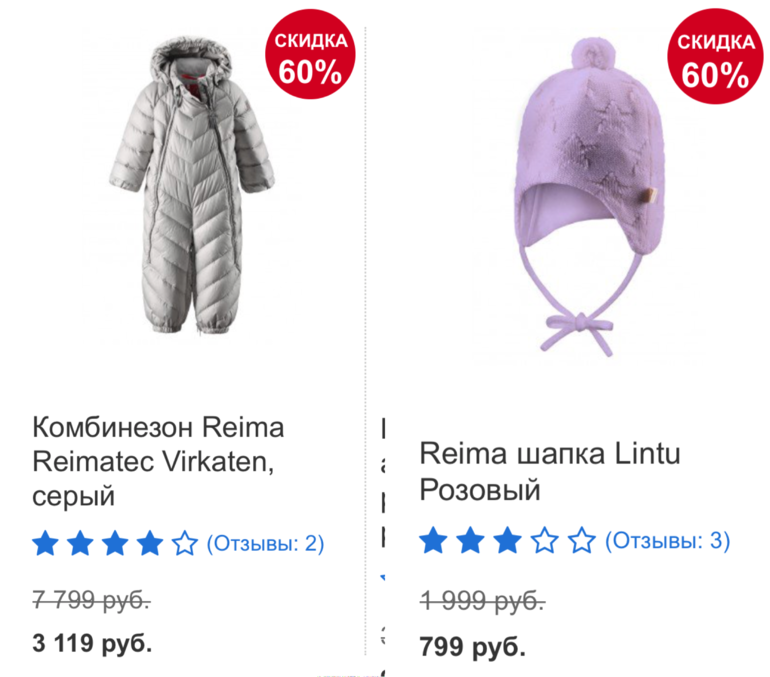770x677 pixels.
Task: Click the 799 руб. sale price
Action: pos(472,646)
